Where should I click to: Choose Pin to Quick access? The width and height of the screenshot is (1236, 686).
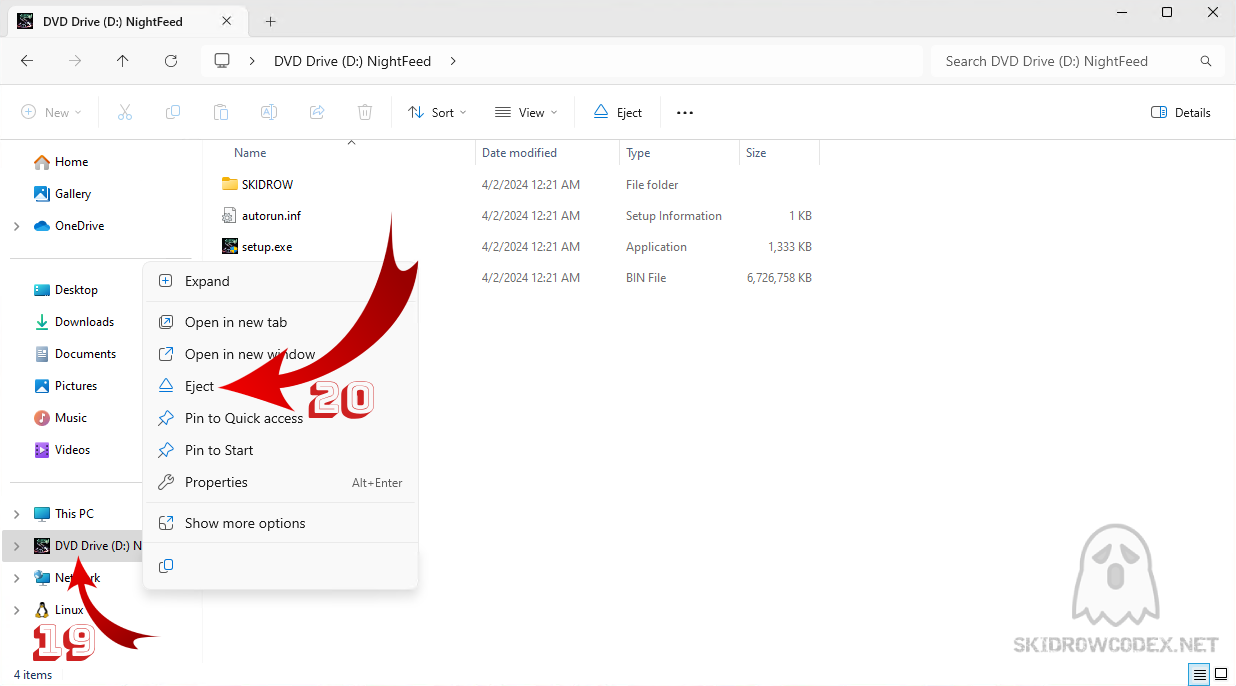[280, 418]
